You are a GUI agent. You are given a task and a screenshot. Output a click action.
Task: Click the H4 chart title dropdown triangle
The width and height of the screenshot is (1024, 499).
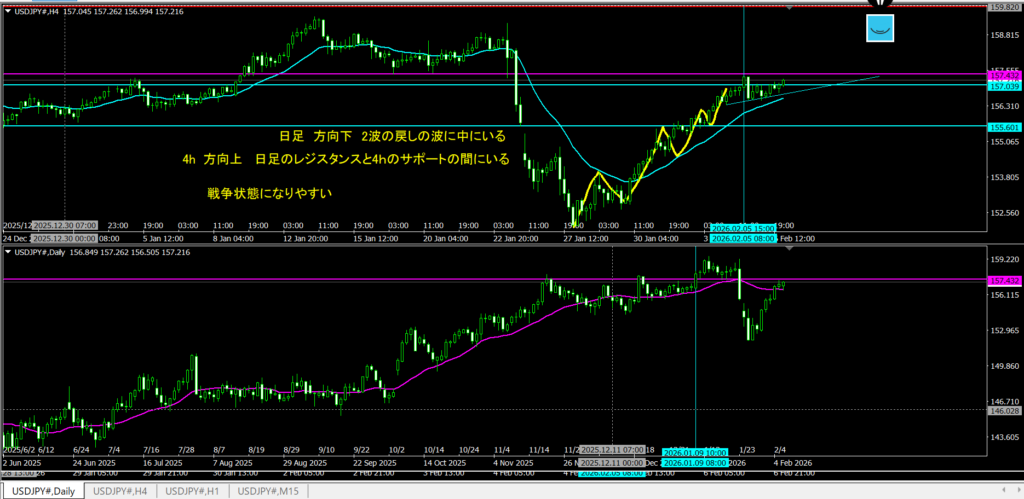10,10
